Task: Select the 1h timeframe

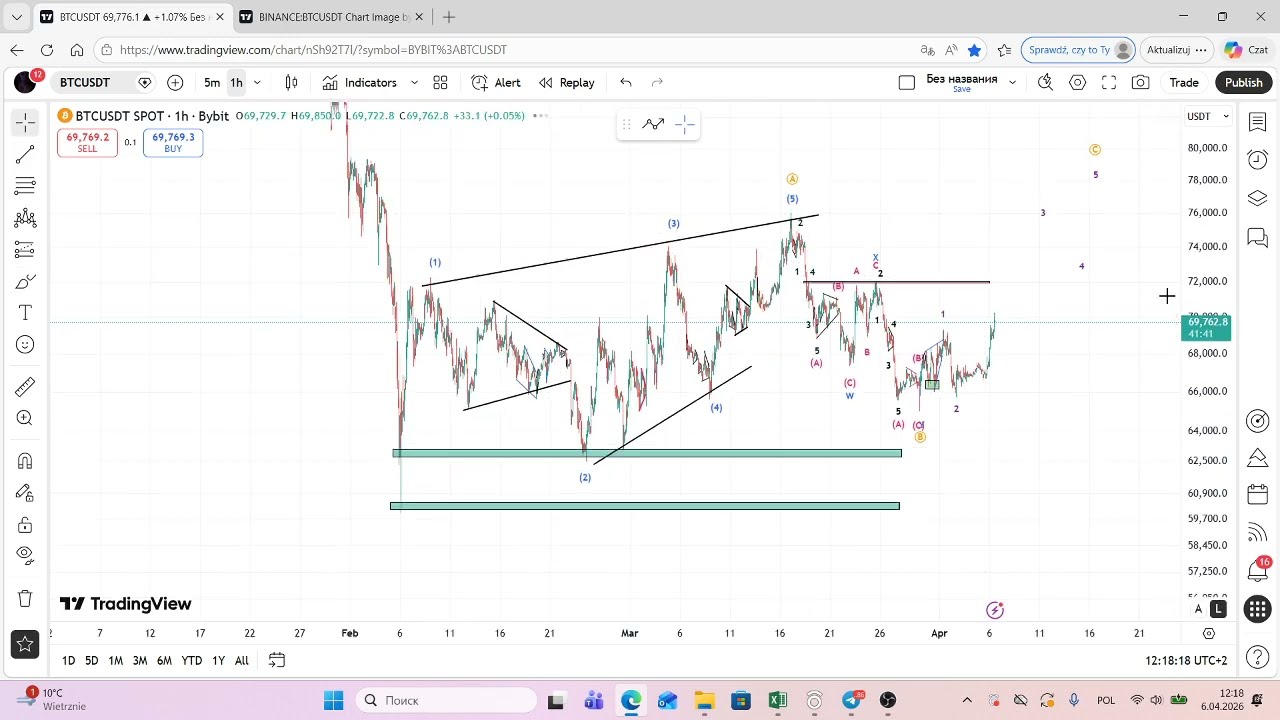Action: point(236,83)
